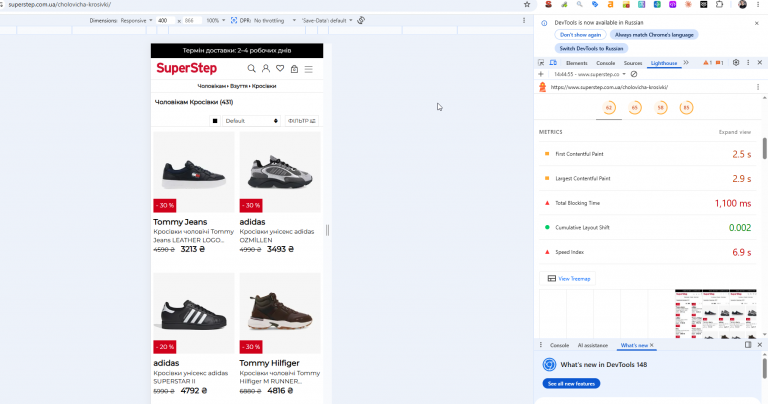Dismiss the DevTools language notification
This screenshot has width=768, height=404.
click(x=757, y=23)
